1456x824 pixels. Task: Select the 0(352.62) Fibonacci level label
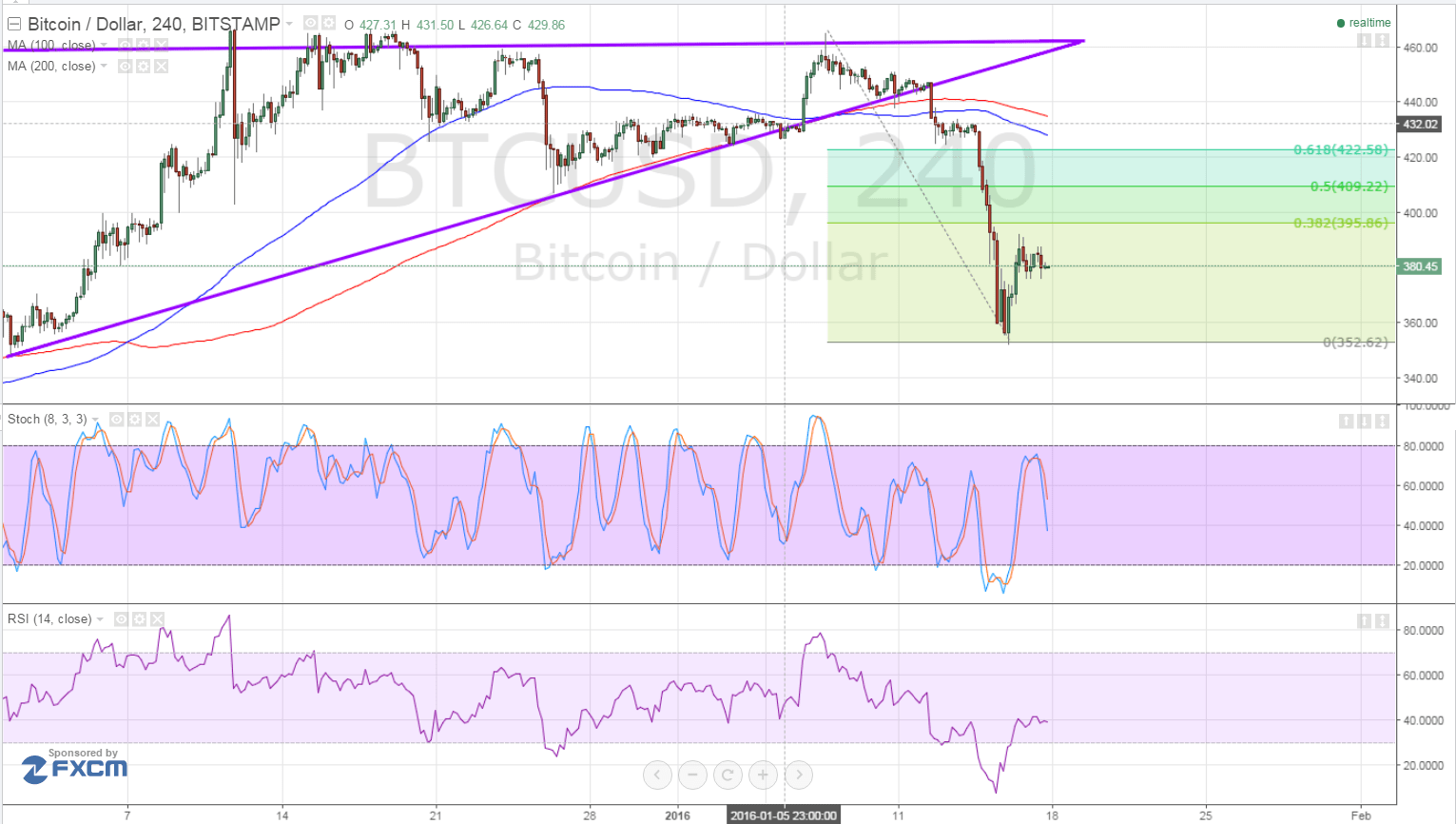[1355, 343]
